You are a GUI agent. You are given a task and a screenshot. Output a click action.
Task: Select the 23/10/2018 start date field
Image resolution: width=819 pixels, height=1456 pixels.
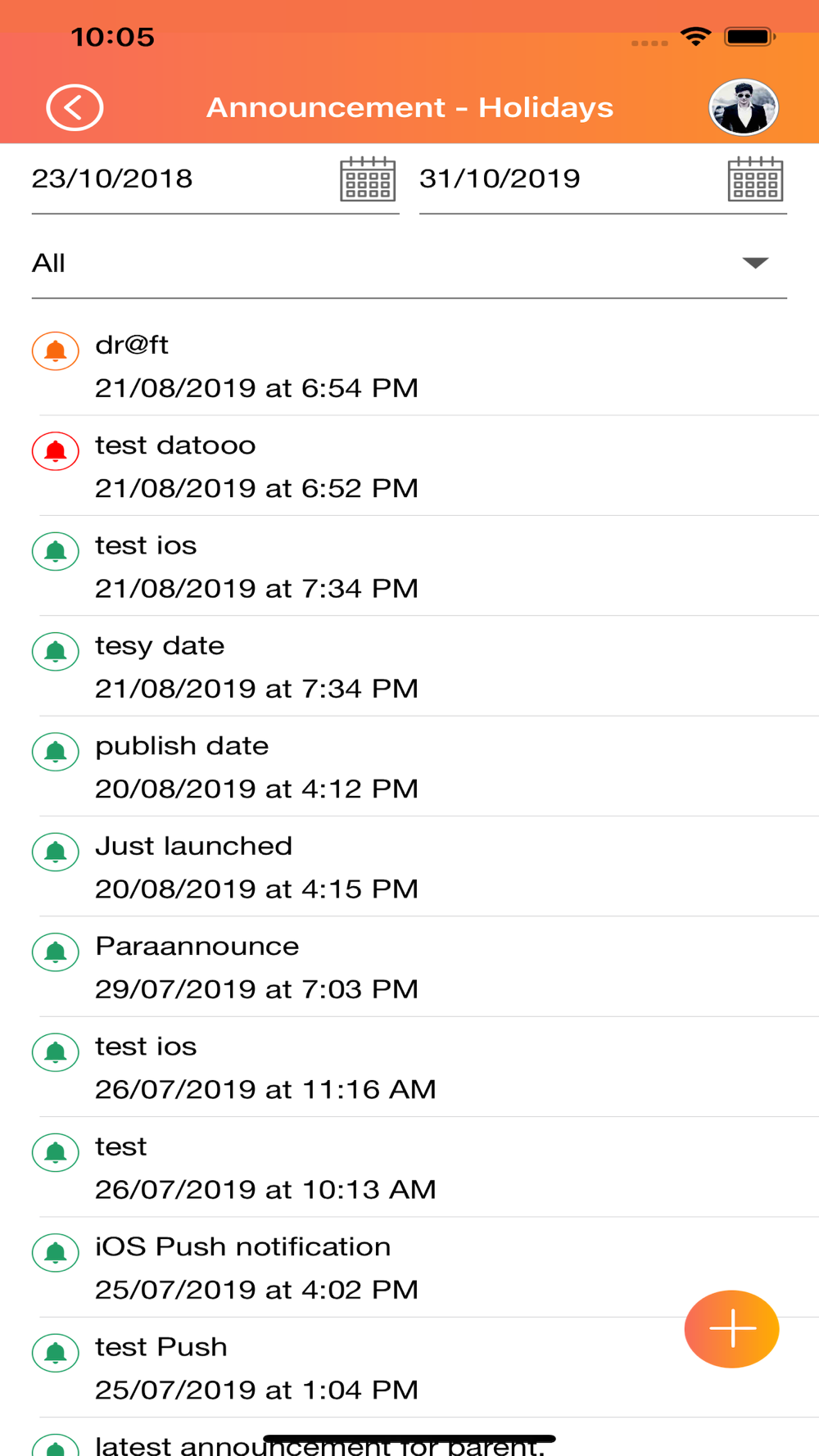tap(180, 179)
